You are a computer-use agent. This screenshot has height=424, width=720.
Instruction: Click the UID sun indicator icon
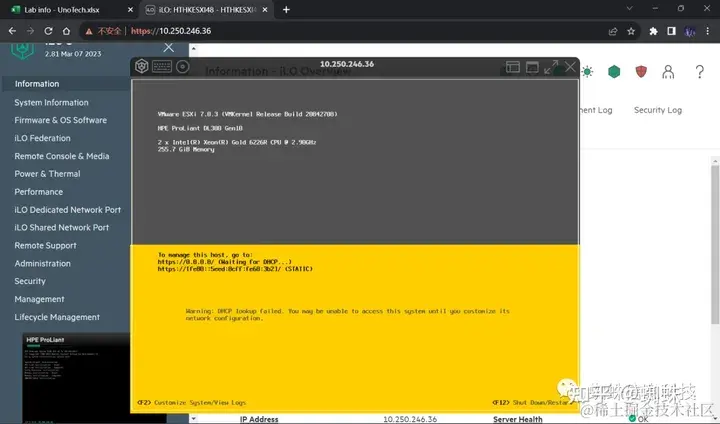tap(587, 72)
